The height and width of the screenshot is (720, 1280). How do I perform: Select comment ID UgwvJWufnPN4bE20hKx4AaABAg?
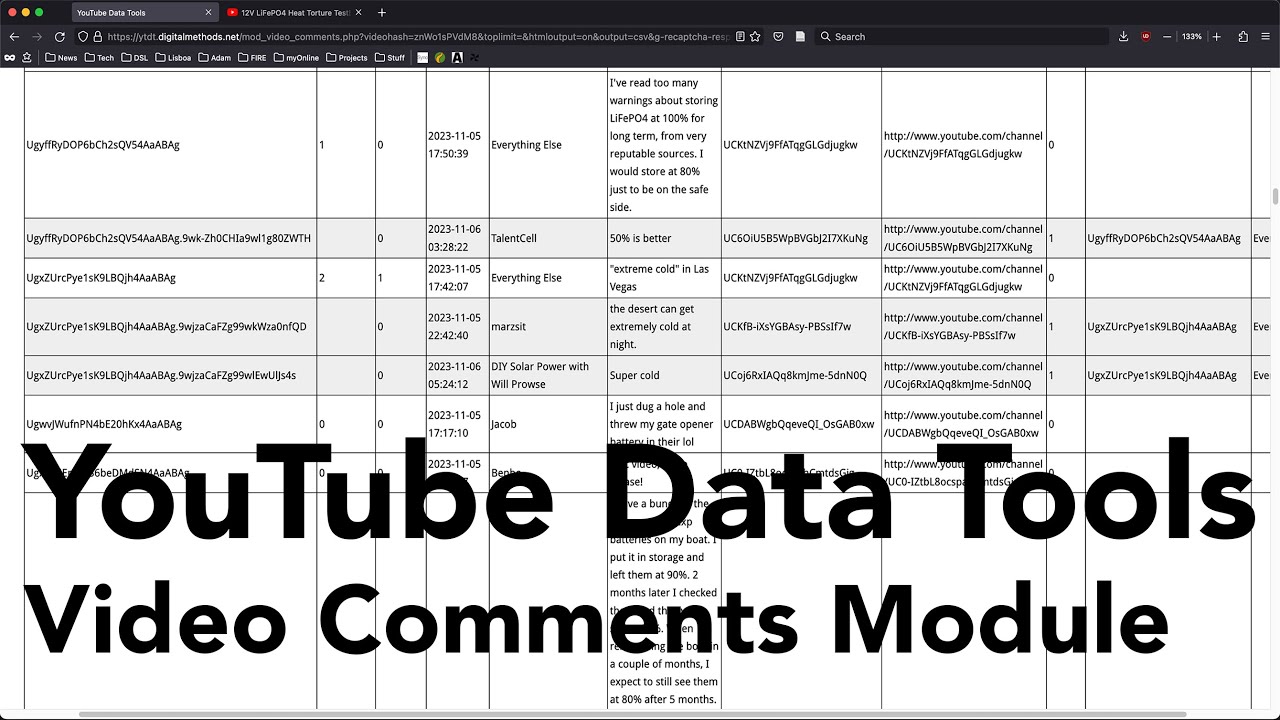(104, 424)
